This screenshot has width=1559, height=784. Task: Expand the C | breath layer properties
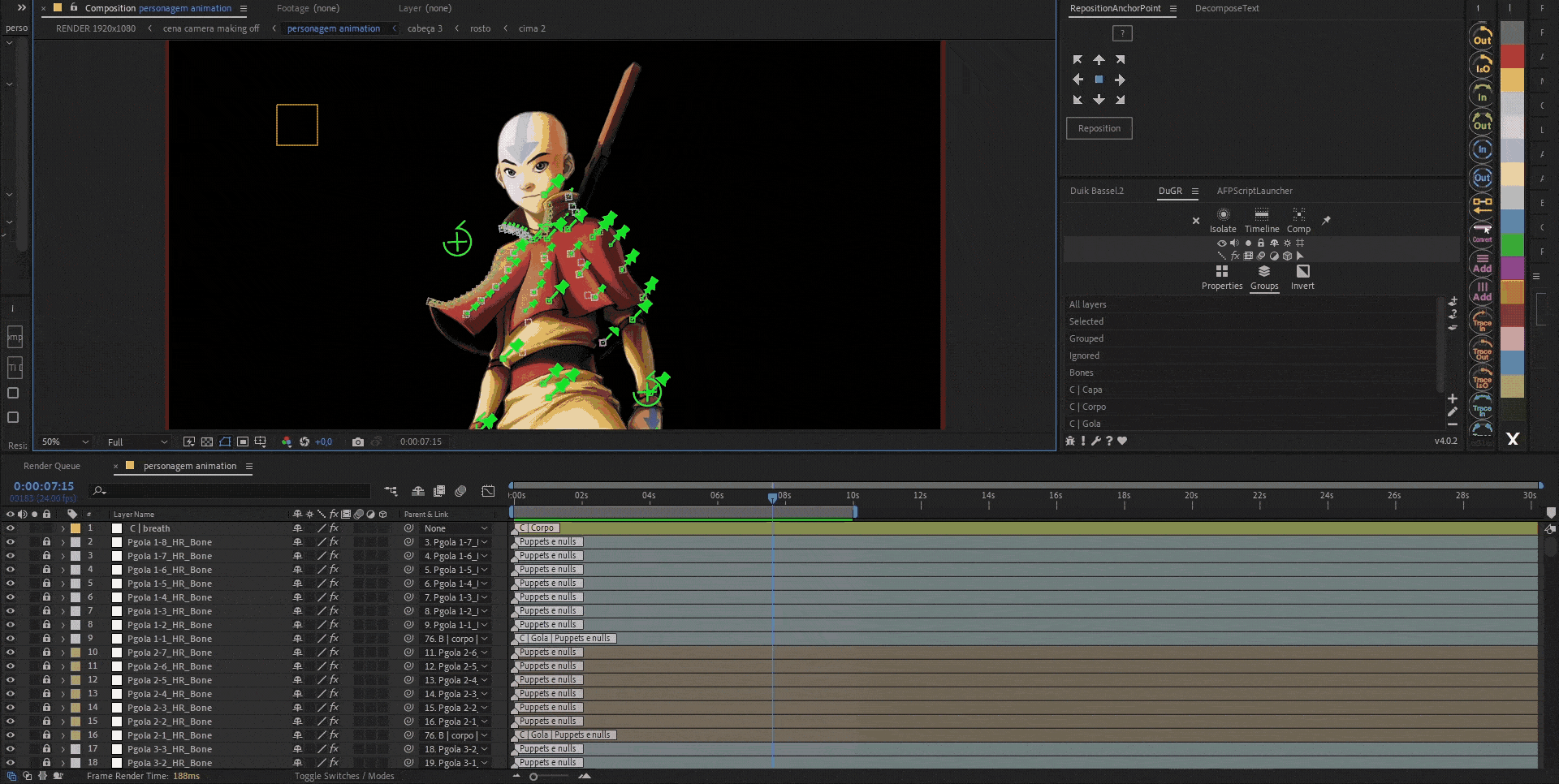point(63,528)
